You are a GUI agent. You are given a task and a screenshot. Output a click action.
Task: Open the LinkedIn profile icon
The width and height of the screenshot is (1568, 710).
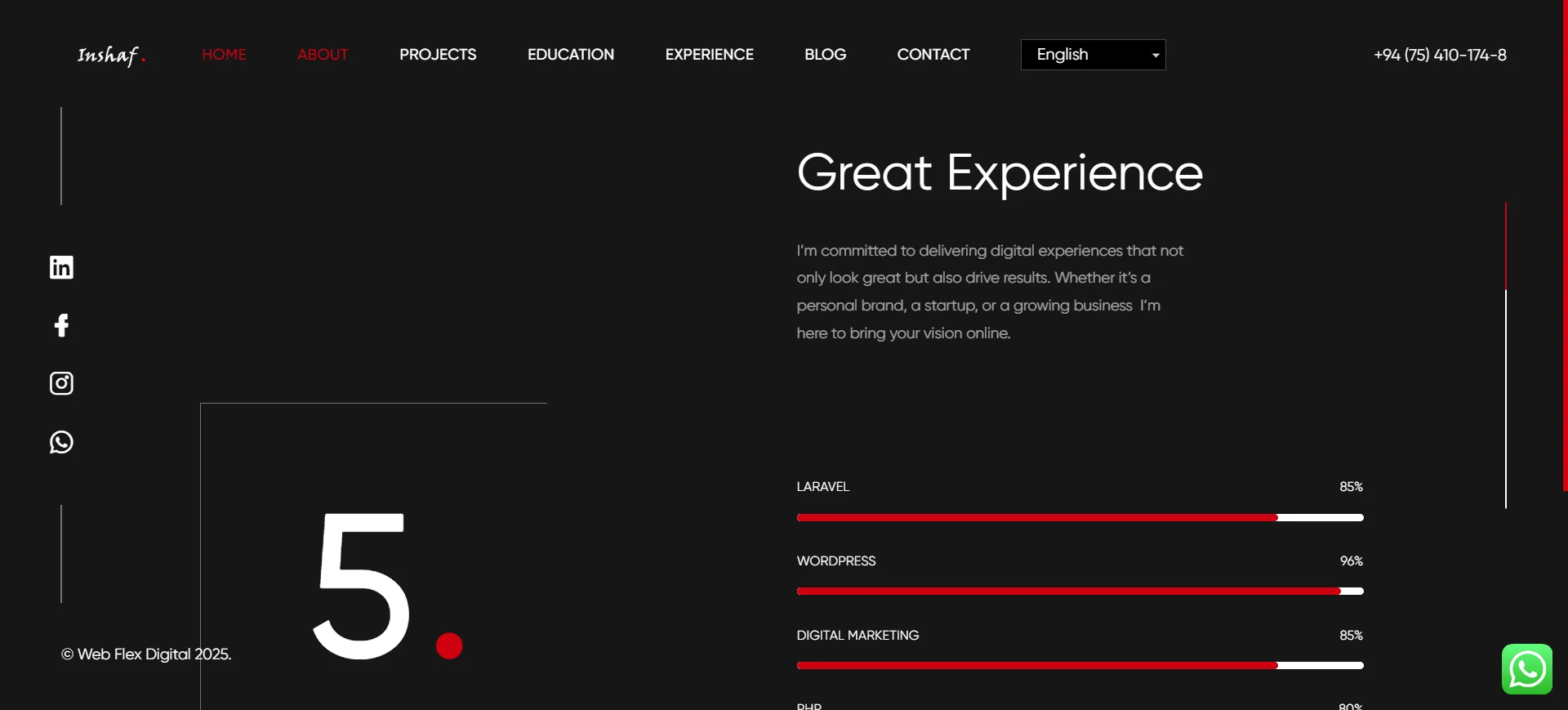tap(61, 267)
